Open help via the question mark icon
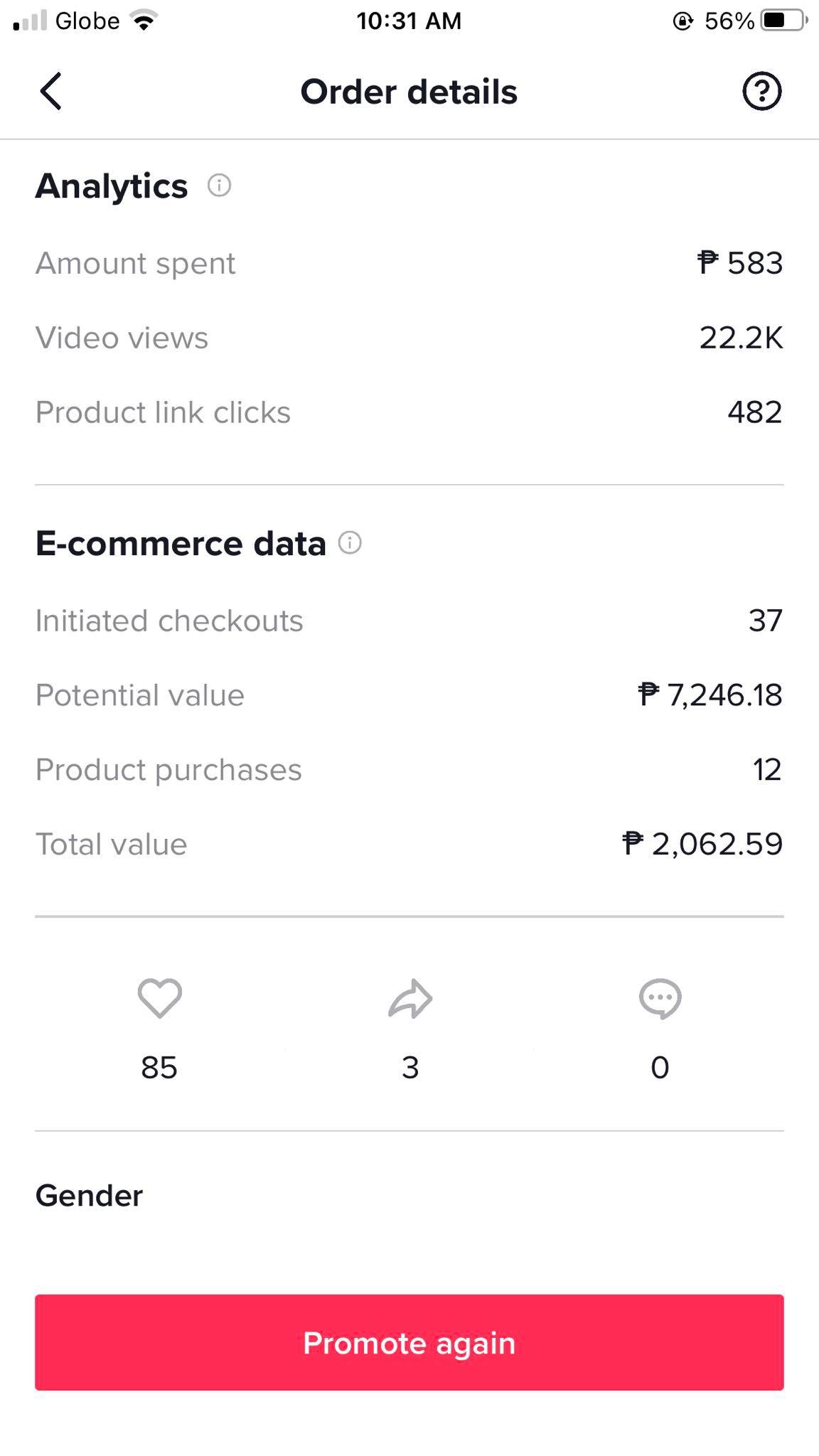Screen dimensions: 819x1456 tap(762, 91)
